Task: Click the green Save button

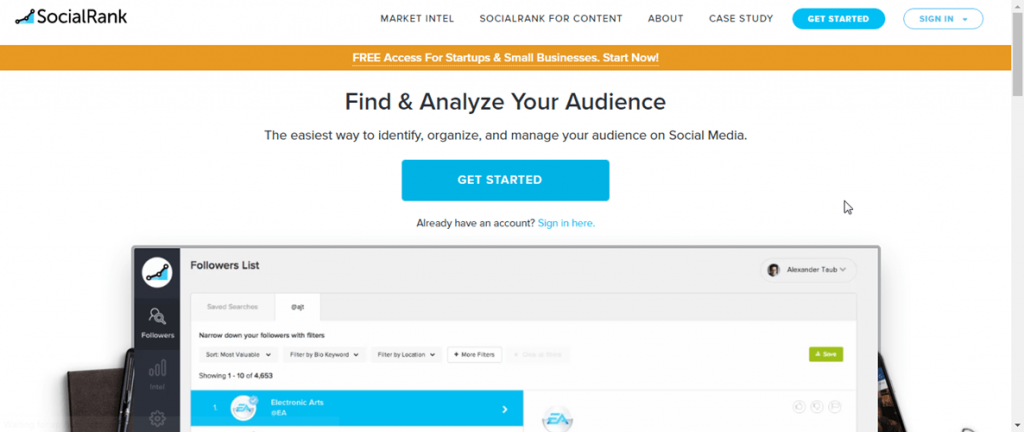Action: point(826,354)
